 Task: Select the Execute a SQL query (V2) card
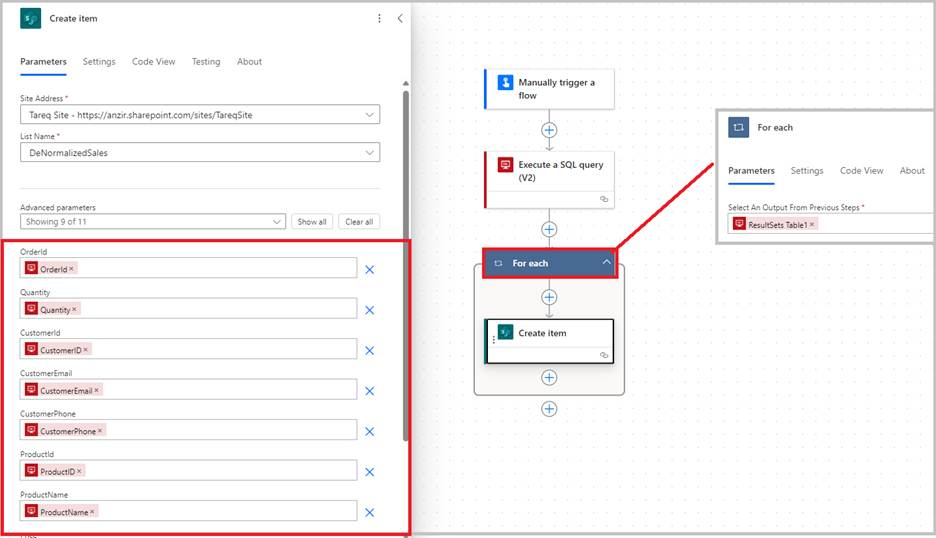click(x=549, y=180)
